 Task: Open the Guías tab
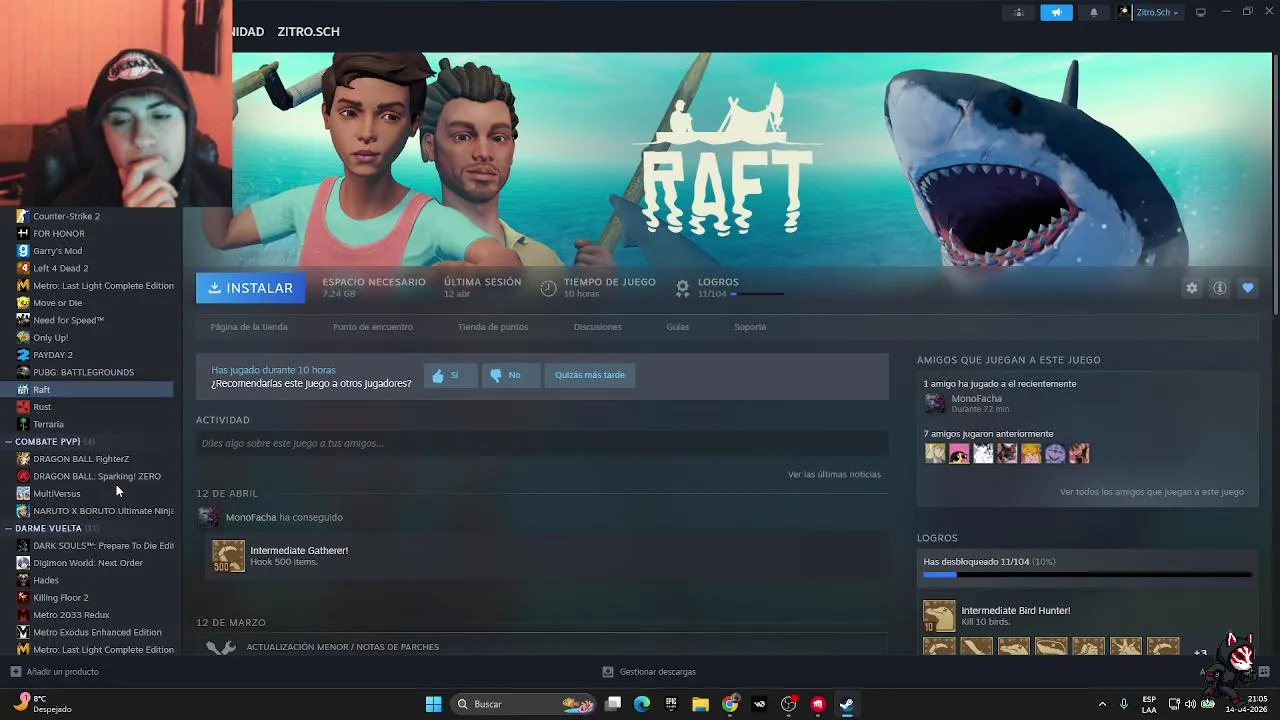coord(678,327)
